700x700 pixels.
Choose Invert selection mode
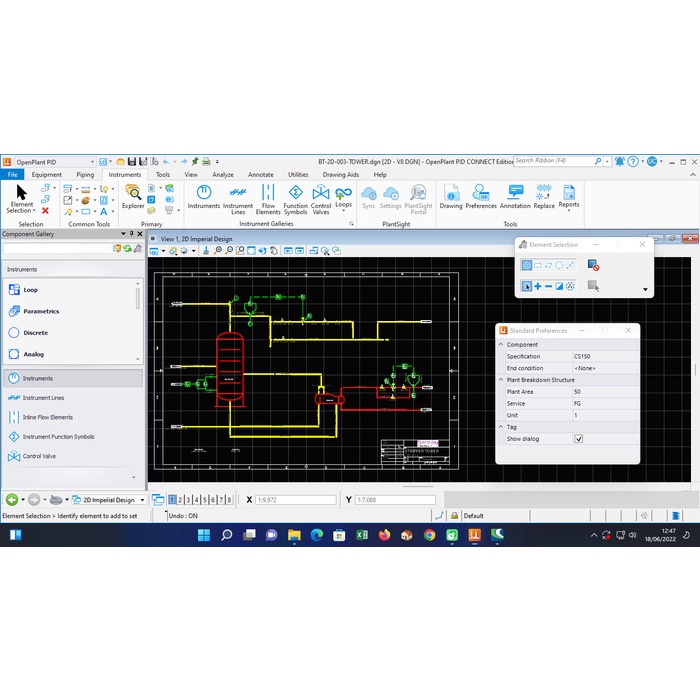tap(559, 286)
